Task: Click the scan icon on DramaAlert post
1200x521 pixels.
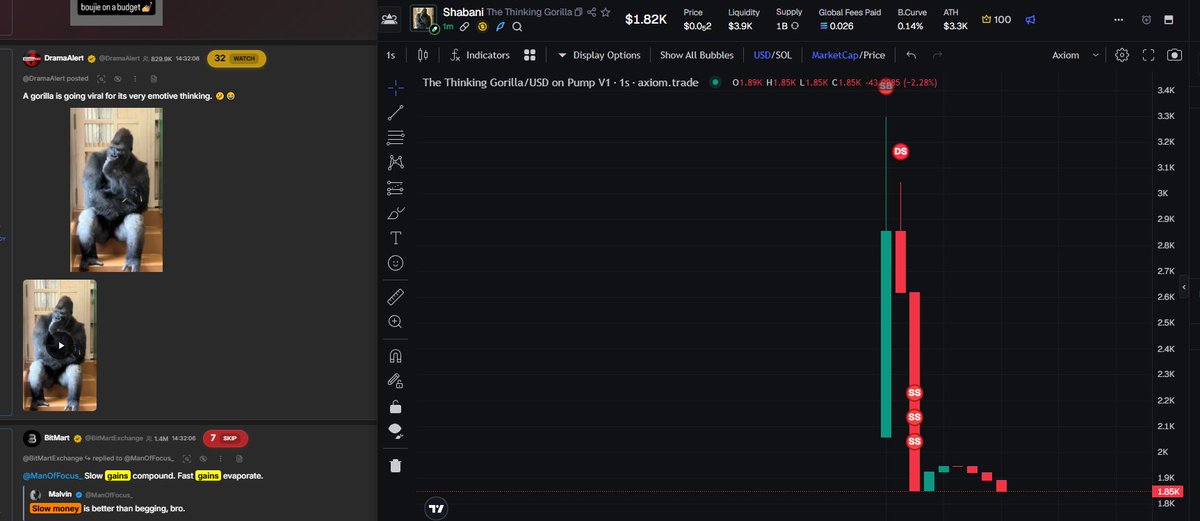Action: tap(102, 77)
